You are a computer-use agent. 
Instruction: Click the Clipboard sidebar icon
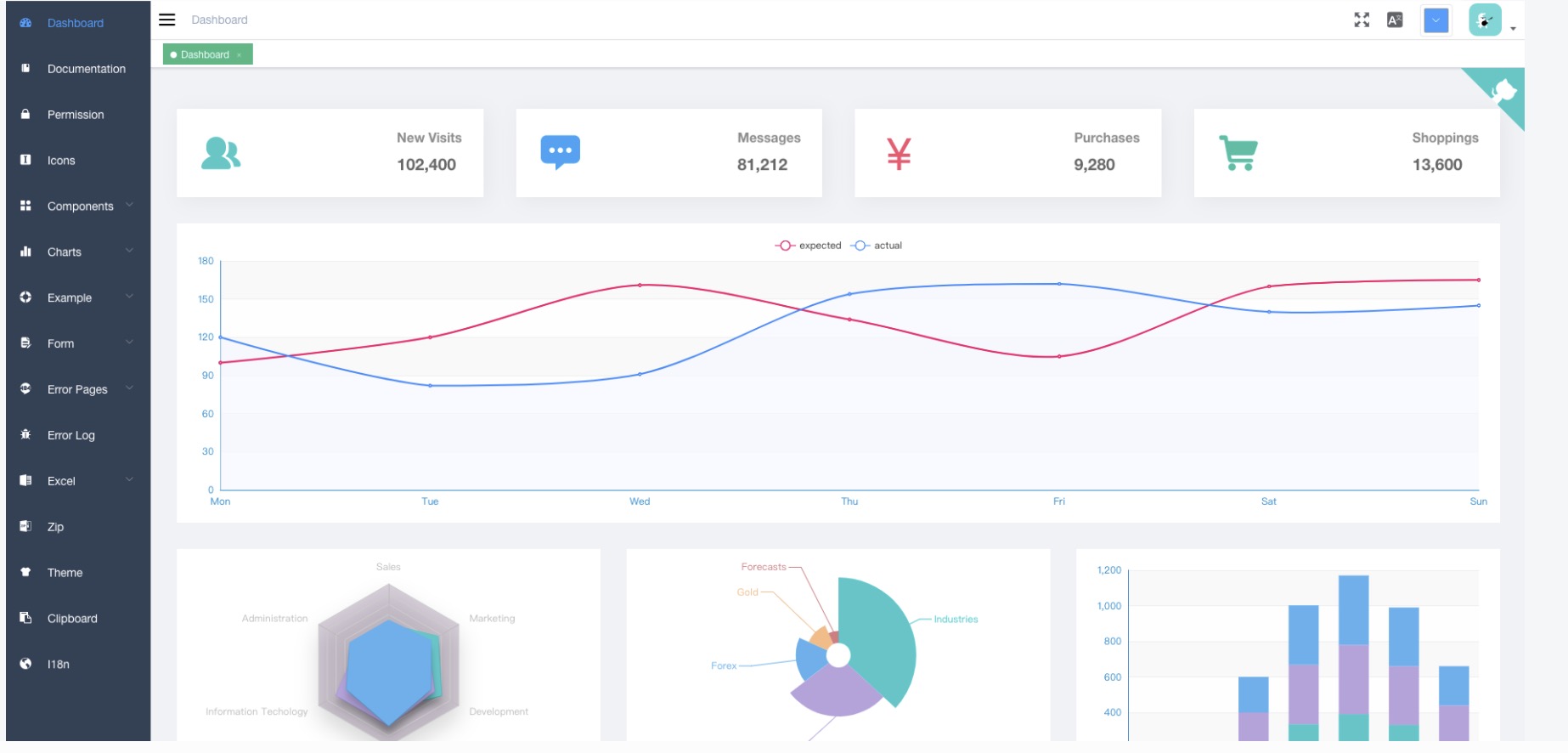pyautogui.click(x=25, y=618)
